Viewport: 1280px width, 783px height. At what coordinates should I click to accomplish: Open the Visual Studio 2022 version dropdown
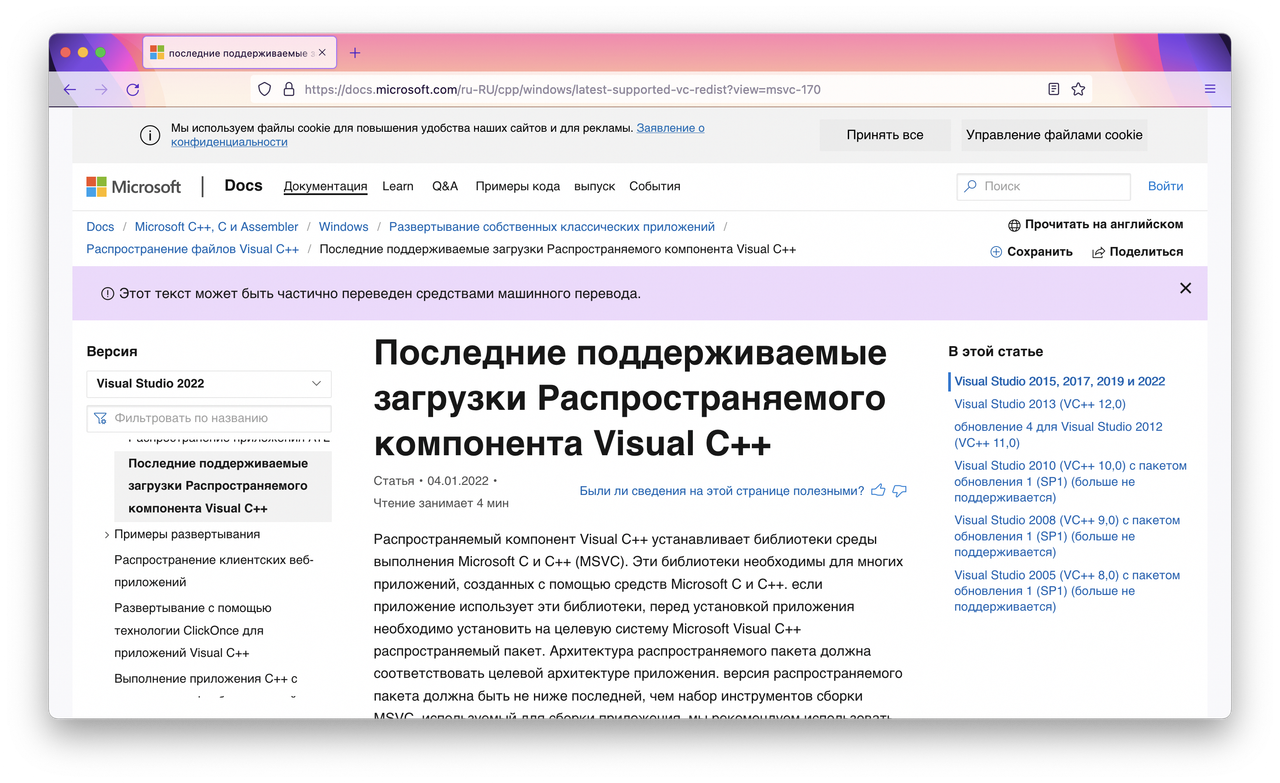pyautogui.click(x=209, y=383)
